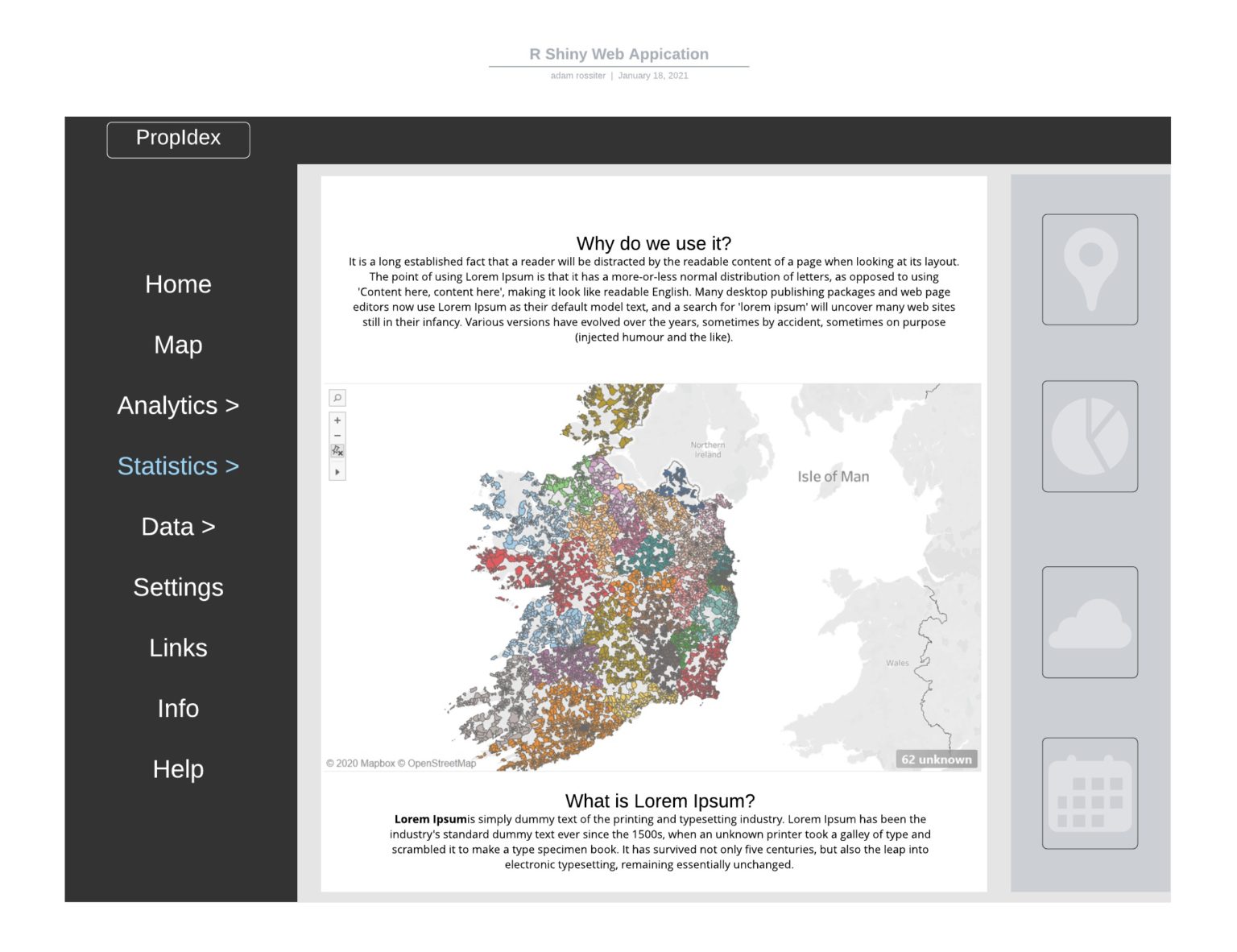Image resolution: width=1237 pixels, height=952 pixels.
Task: Click the 62 unknown badge
Action: (x=936, y=760)
